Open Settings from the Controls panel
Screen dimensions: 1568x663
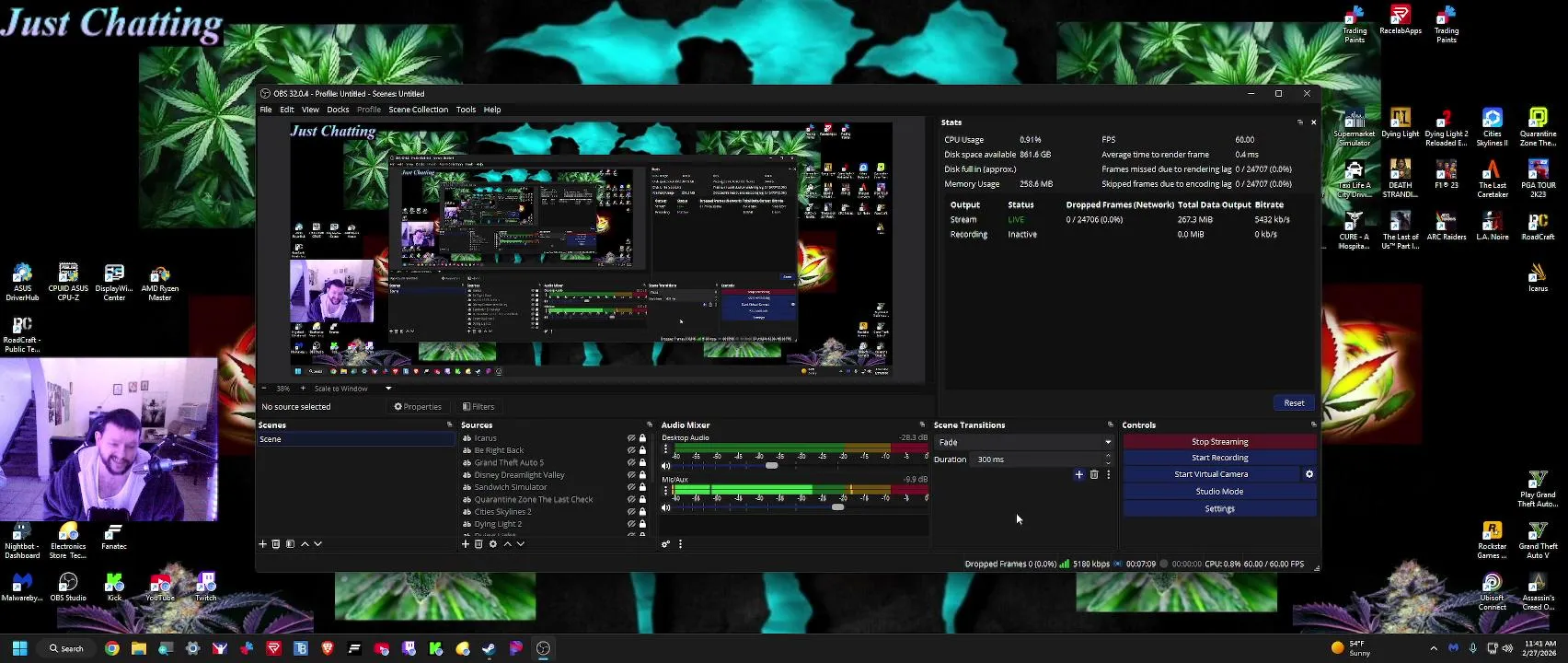[x=1219, y=508]
